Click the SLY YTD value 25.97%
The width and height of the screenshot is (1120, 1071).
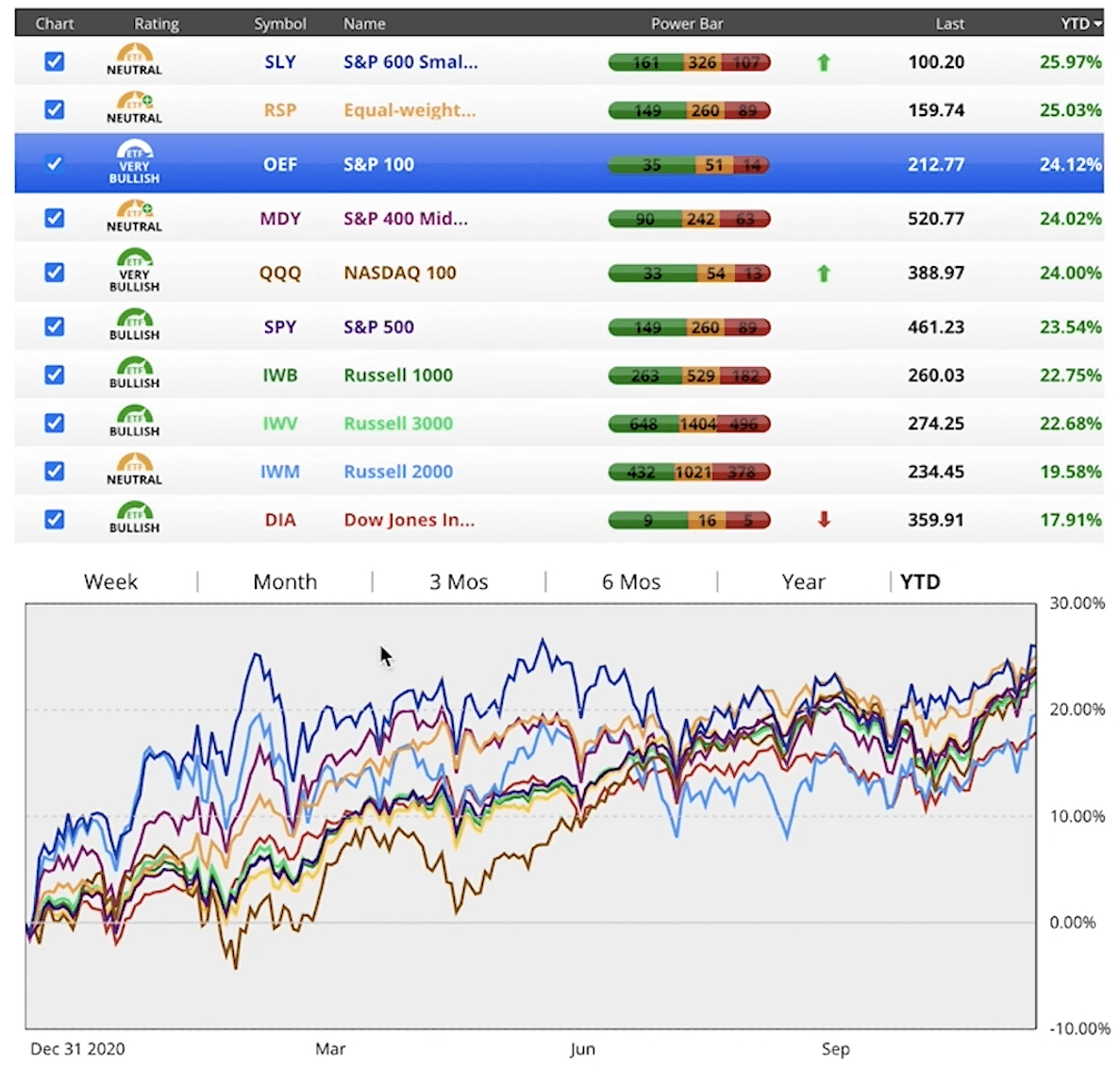click(1071, 62)
